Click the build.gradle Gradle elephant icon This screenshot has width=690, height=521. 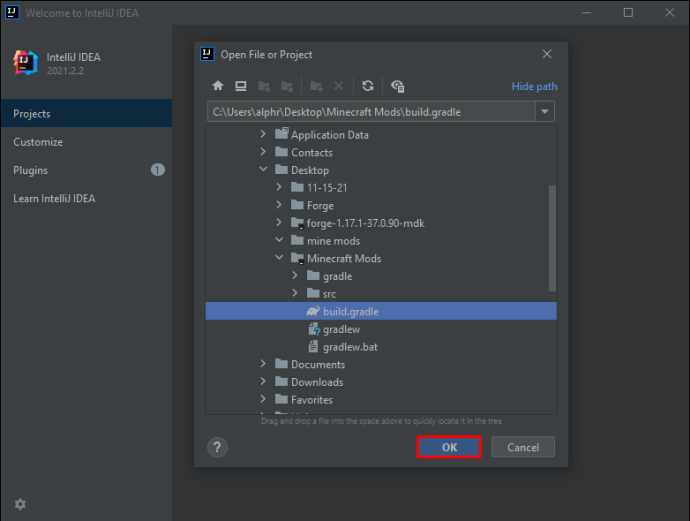pos(313,311)
